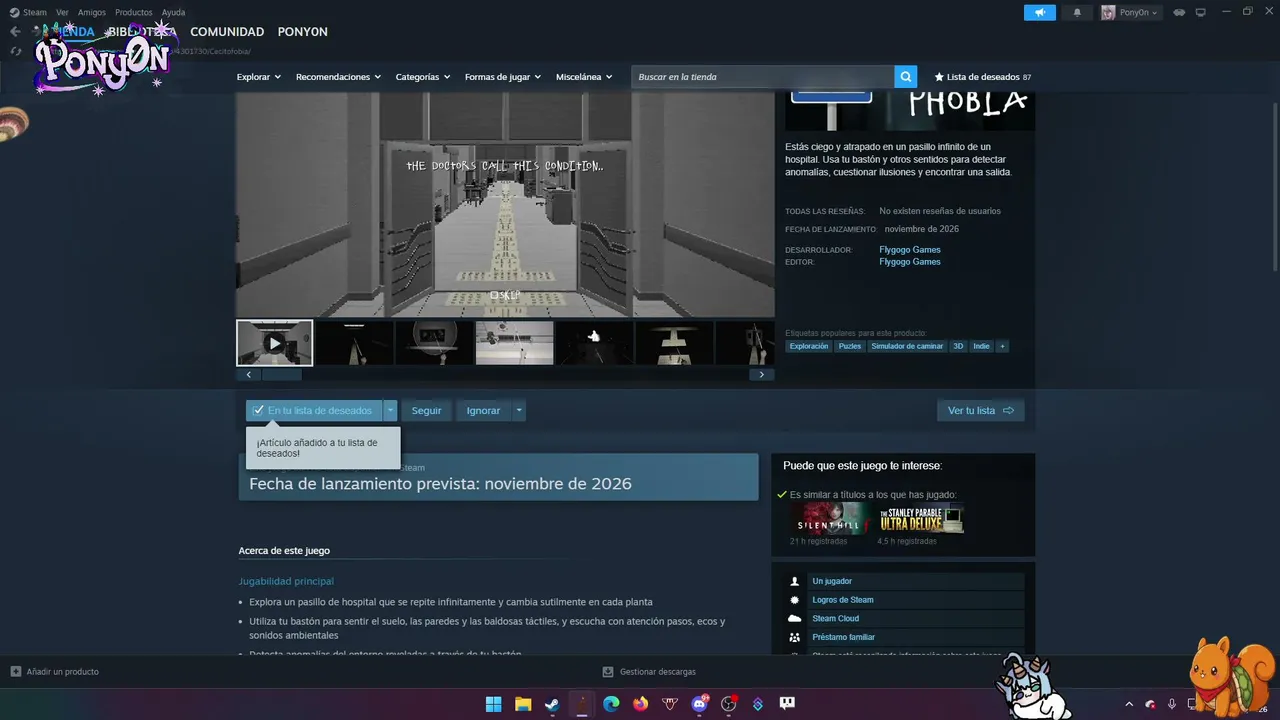Click the Steam taskbar icon
The image size is (1280, 720).
552,704
